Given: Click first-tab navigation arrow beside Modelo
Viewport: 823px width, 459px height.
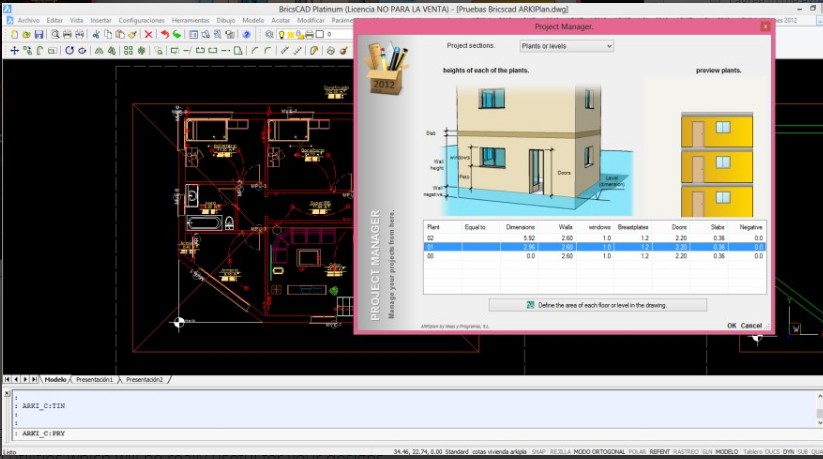Looking at the screenshot, I should pyautogui.click(x=7, y=379).
